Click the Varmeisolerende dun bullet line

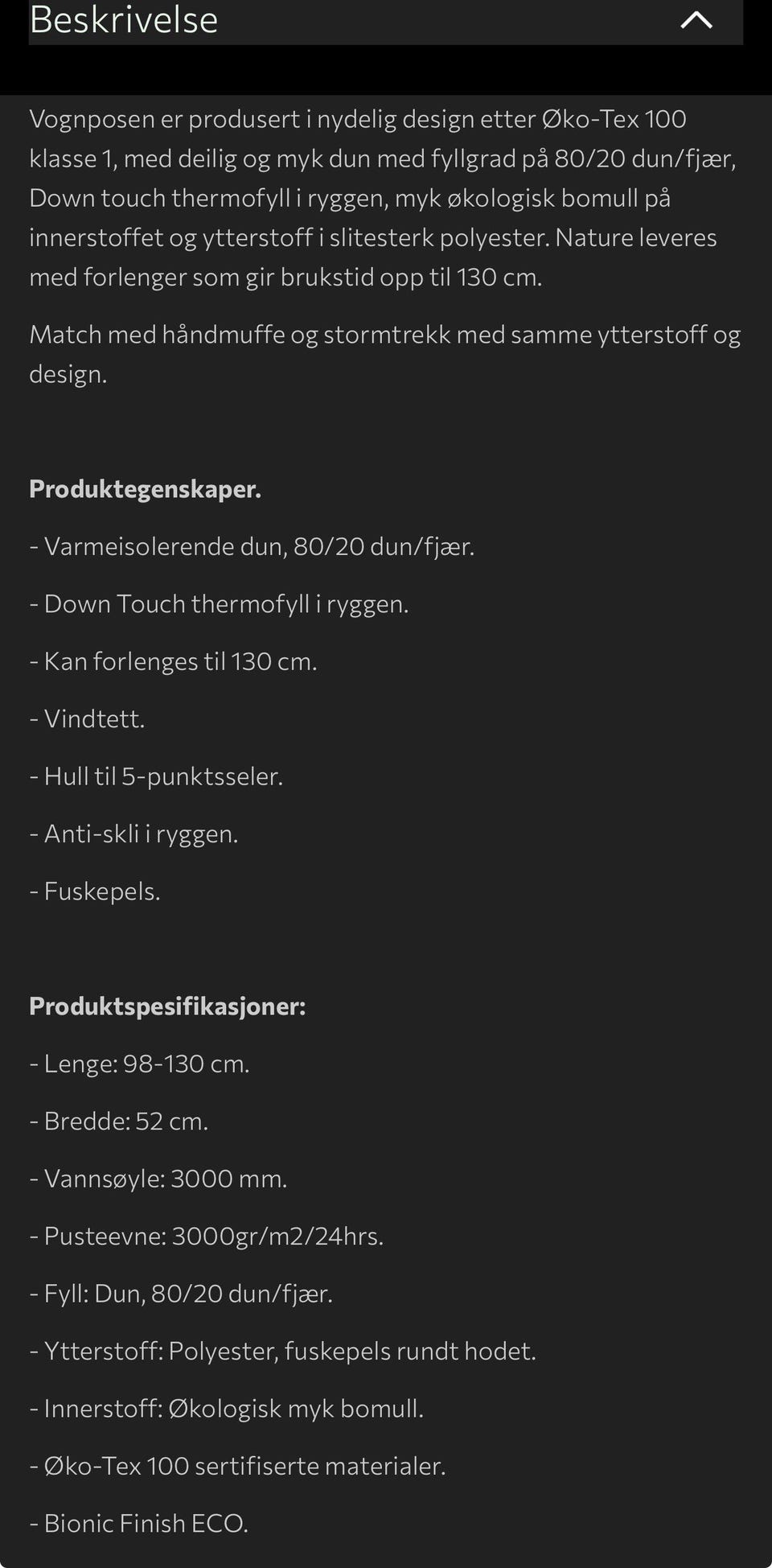pyautogui.click(x=252, y=547)
